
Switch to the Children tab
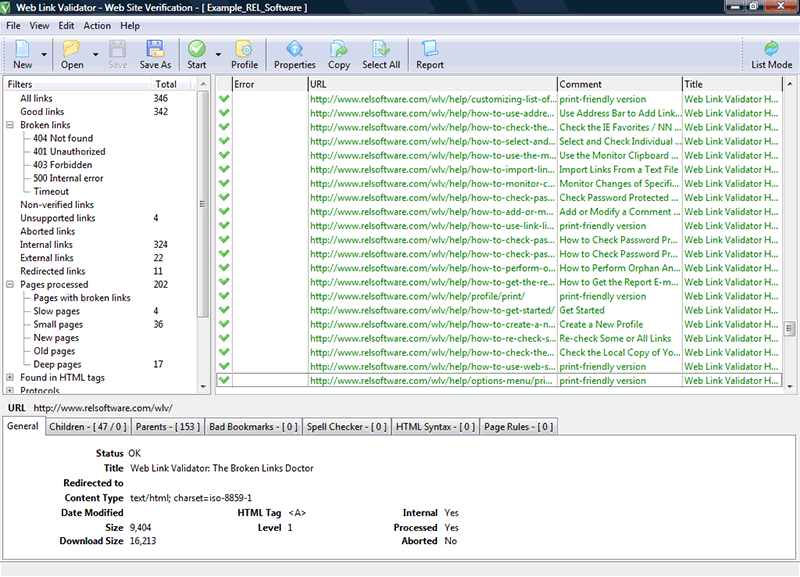pyautogui.click(x=85, y=427)
